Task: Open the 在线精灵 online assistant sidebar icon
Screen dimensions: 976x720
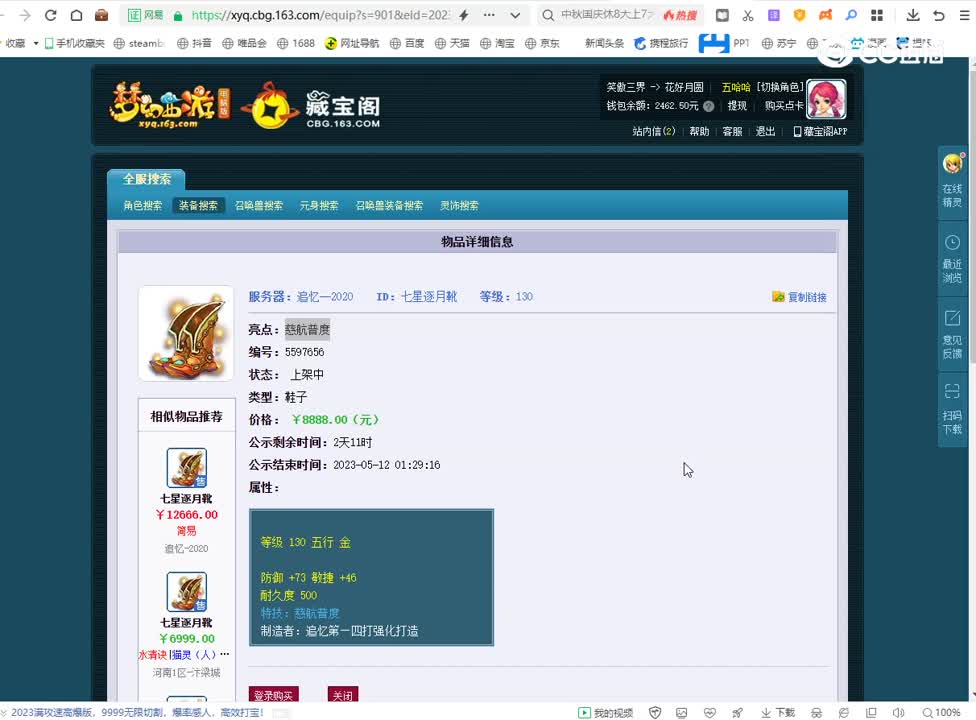Action: (952, 180)
